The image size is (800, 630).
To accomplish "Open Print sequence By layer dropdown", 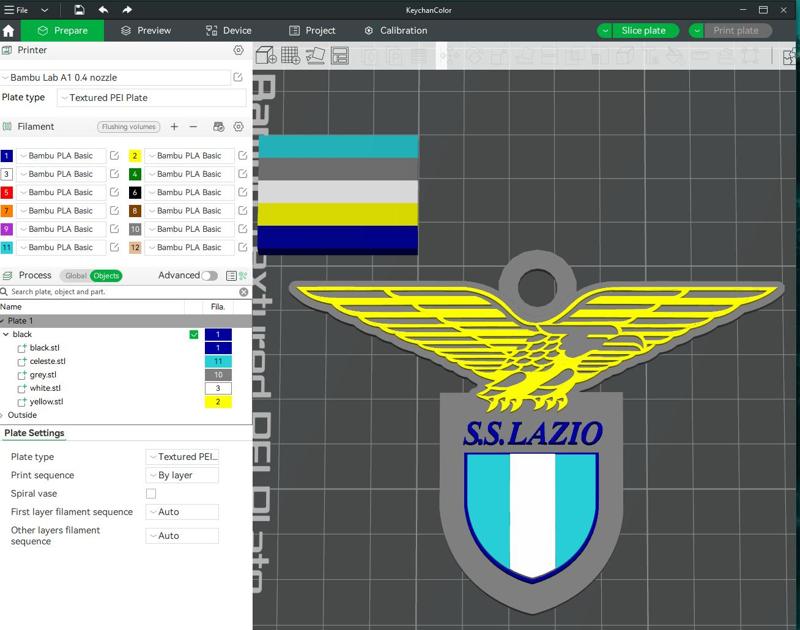I will [182, 475].
